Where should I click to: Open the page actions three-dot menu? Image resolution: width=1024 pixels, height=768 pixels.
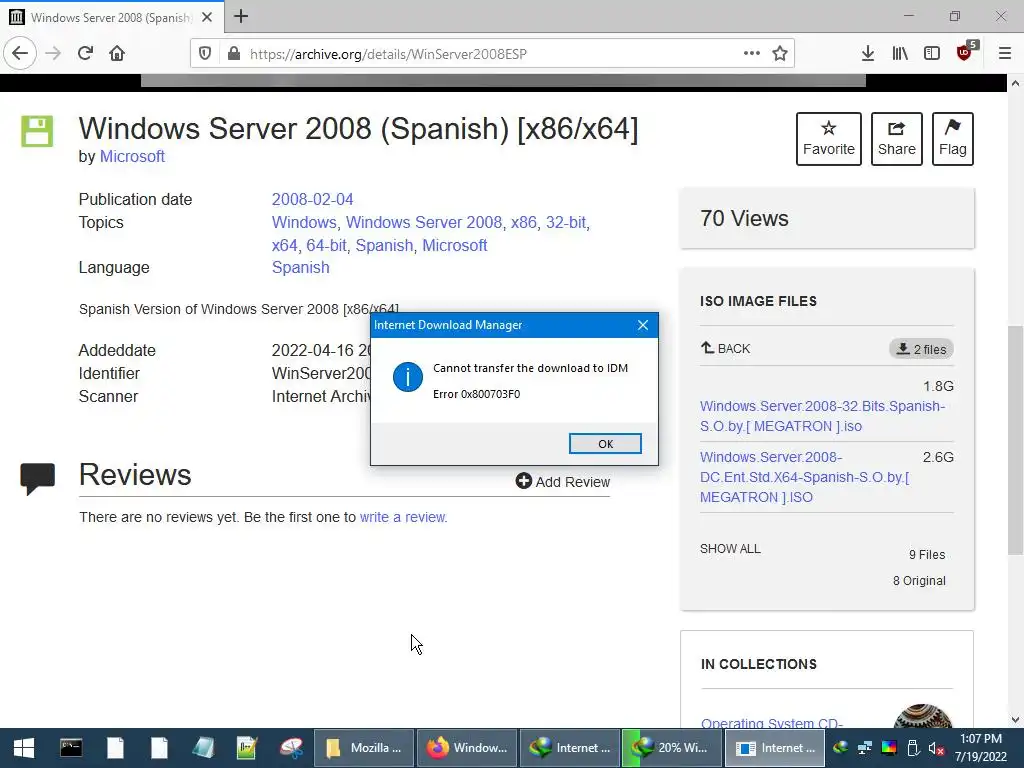tap(752, 54)
